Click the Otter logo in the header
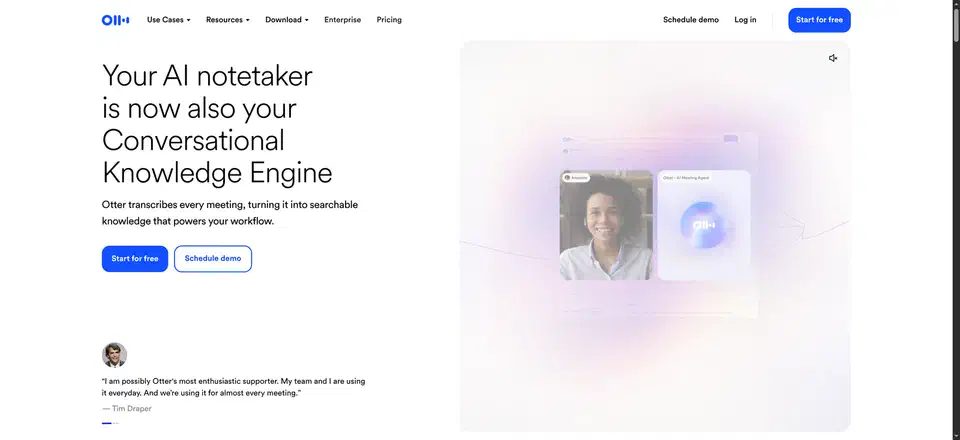 click(115, 20)
